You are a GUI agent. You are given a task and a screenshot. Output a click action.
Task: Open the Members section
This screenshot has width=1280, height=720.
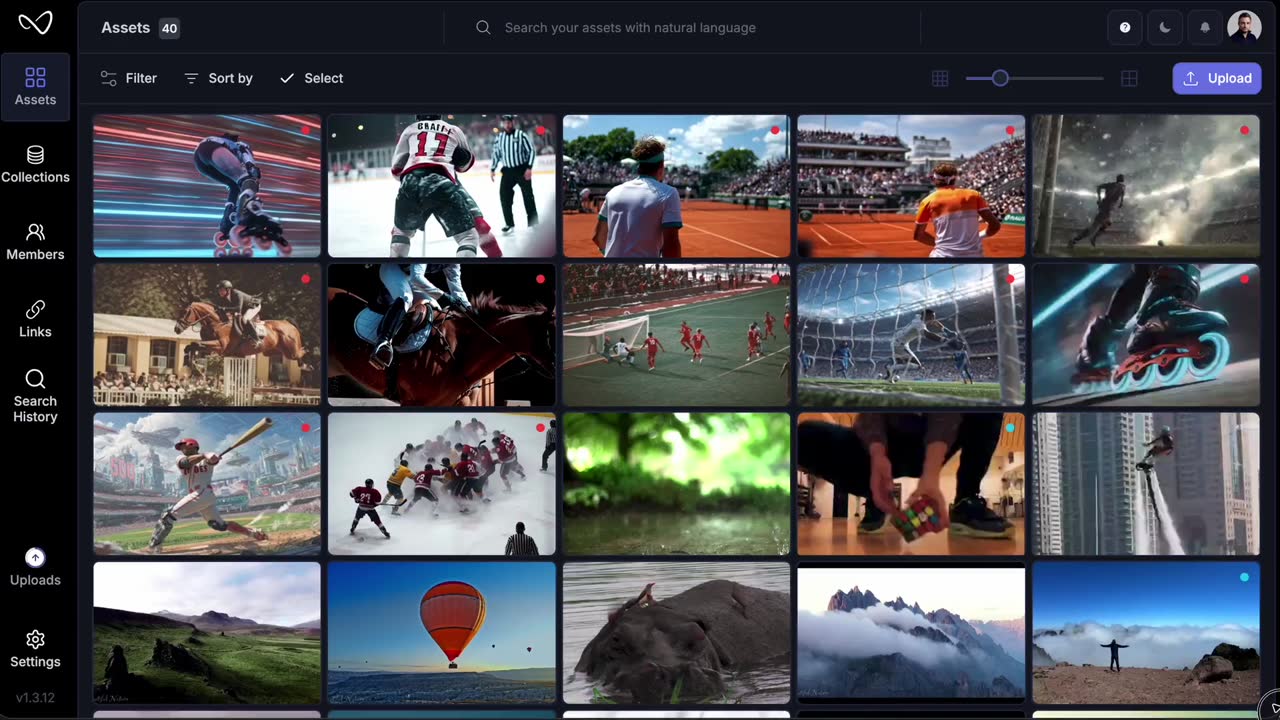pyautogui.click(x=35, y=242)
